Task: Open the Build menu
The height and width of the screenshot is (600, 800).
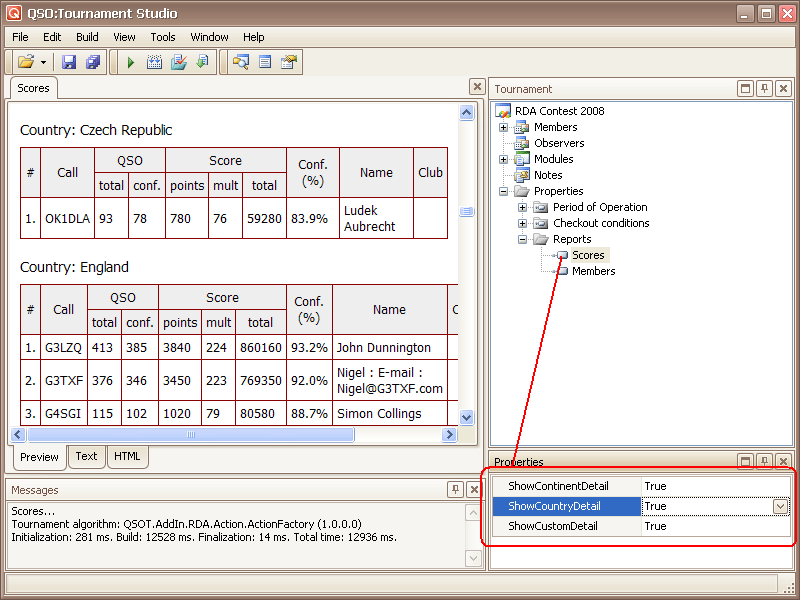Action: 87,37
